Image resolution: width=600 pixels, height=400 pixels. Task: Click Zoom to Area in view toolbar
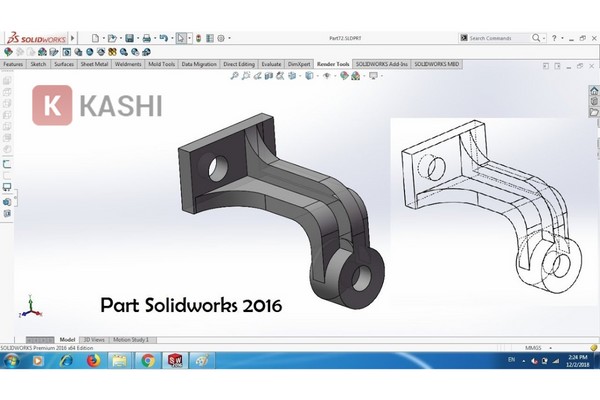click(x=246, y=76)
